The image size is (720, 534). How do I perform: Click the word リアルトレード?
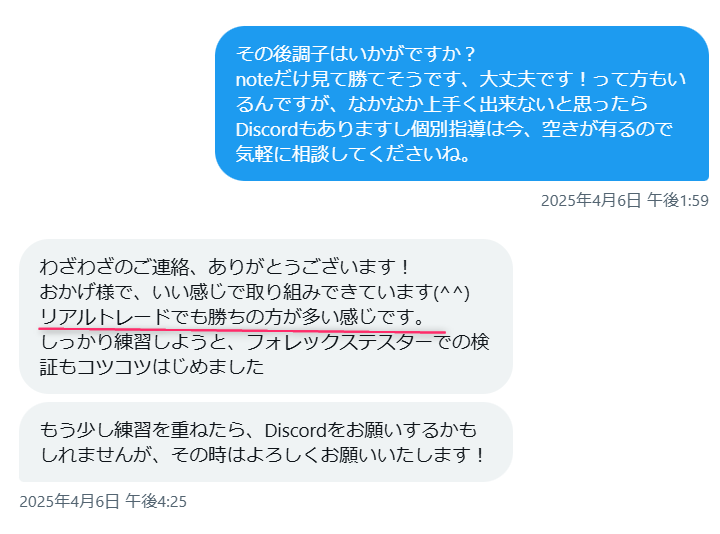pos(105,317)
